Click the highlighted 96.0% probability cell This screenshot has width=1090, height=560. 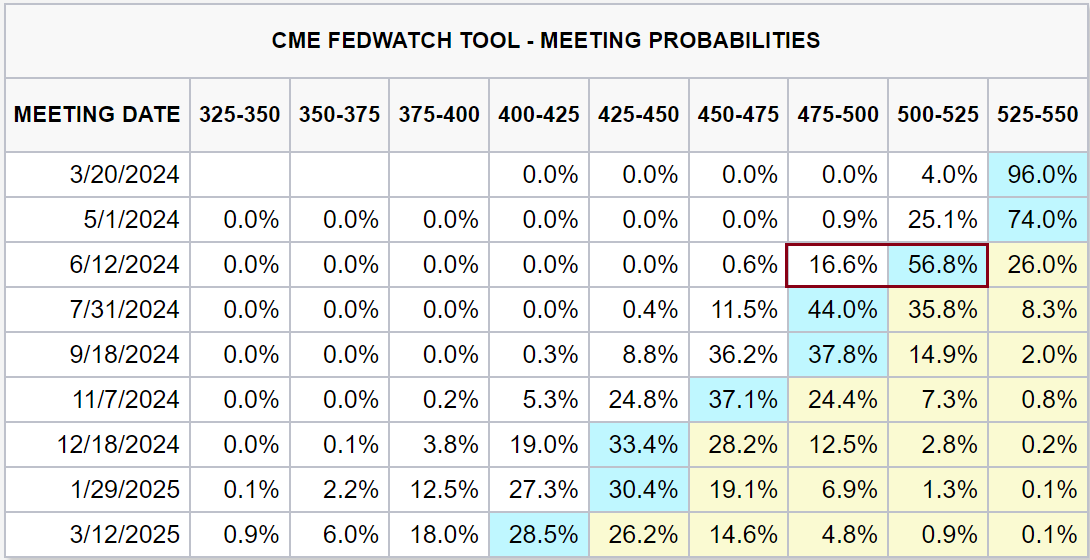pos(1037,175)
